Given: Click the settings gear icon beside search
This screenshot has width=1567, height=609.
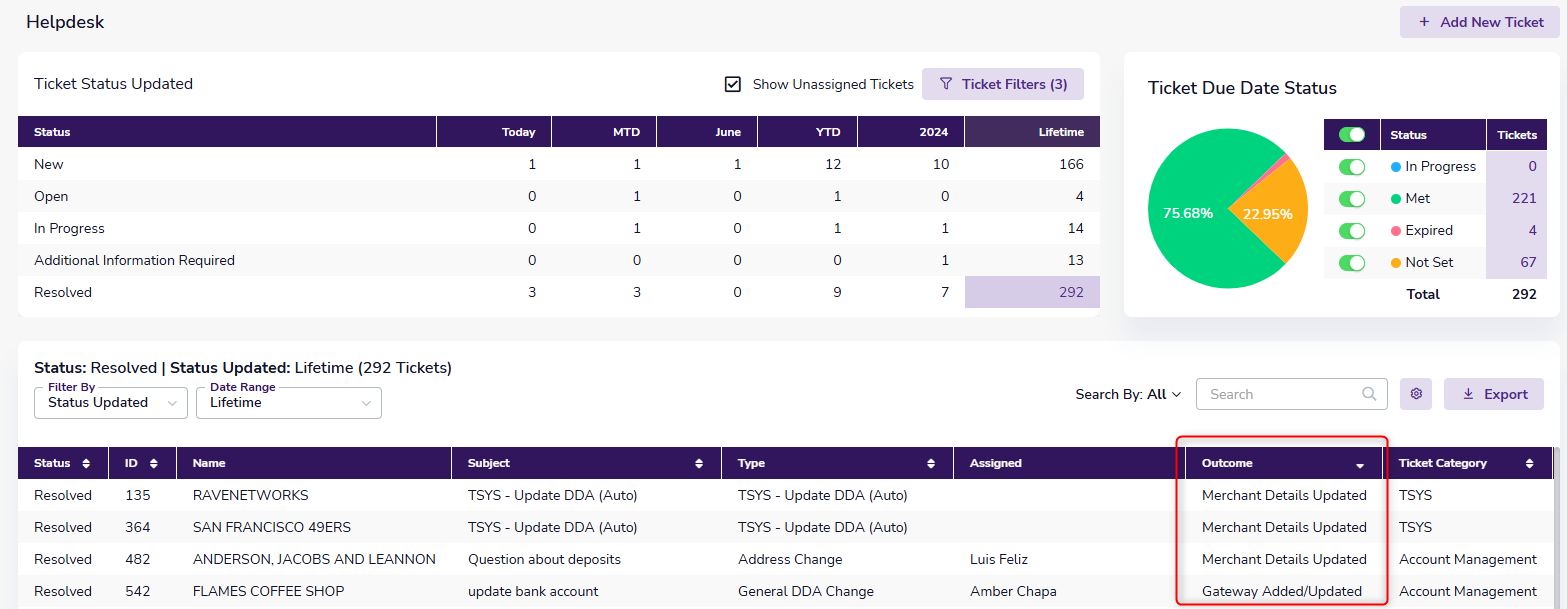Looking at the screenshot, I should pos(1416,394).
